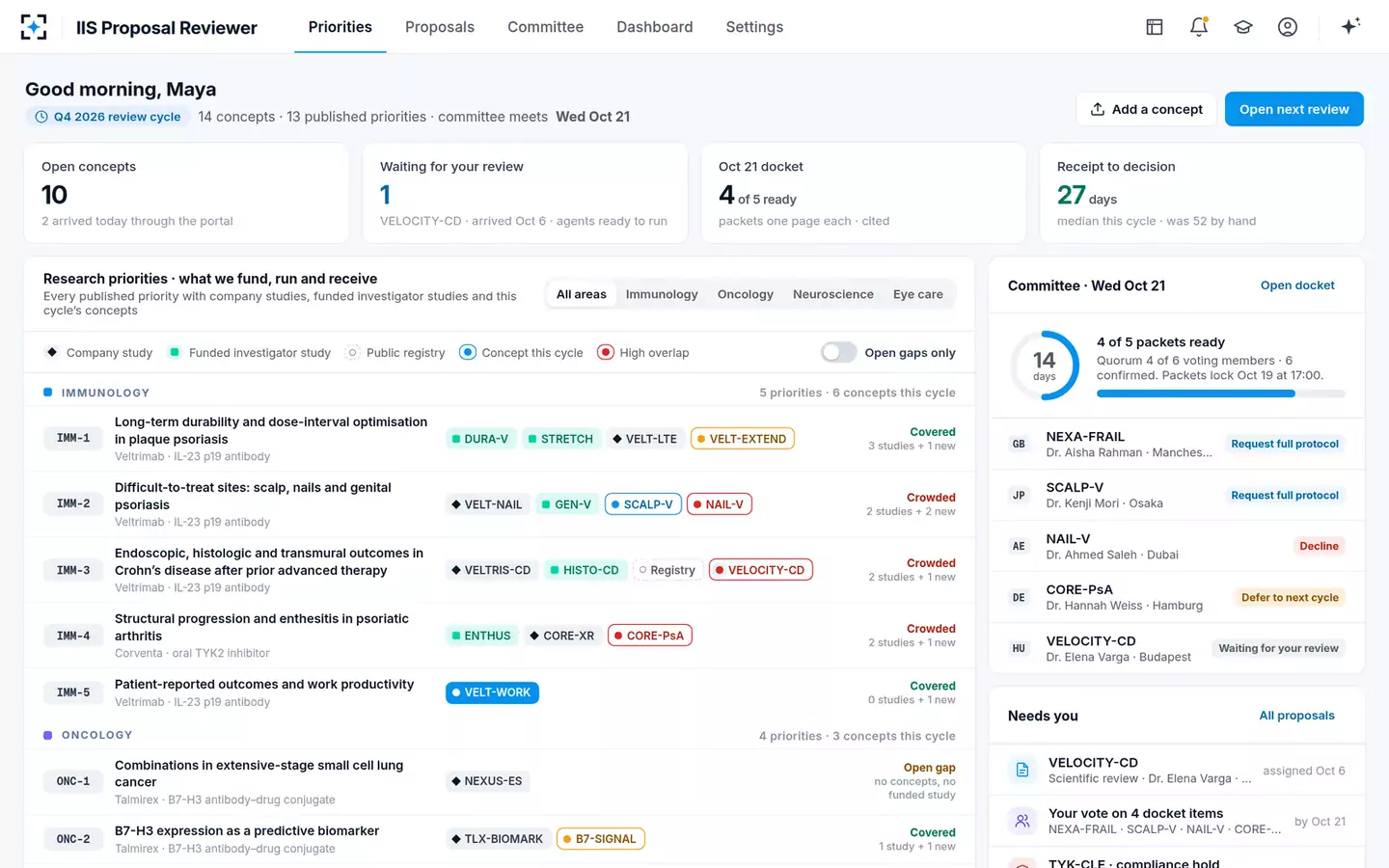Open the layout panel icon in header
Image resolution: width=1389 pixels, height=868 pixels.
point(1155,27)
